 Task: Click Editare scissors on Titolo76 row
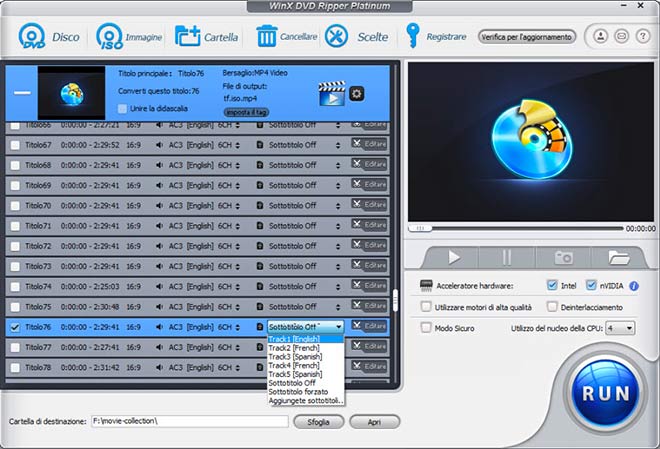click(369, 326)
